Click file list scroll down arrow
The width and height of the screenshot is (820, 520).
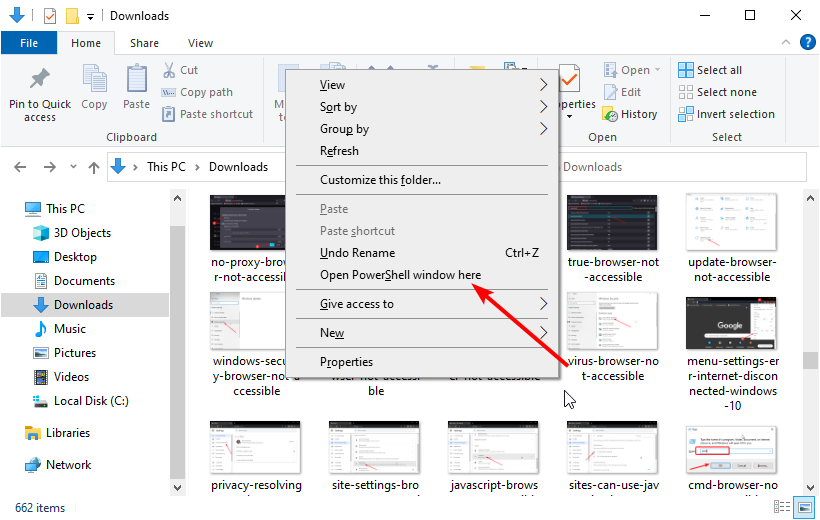[810, 488]
